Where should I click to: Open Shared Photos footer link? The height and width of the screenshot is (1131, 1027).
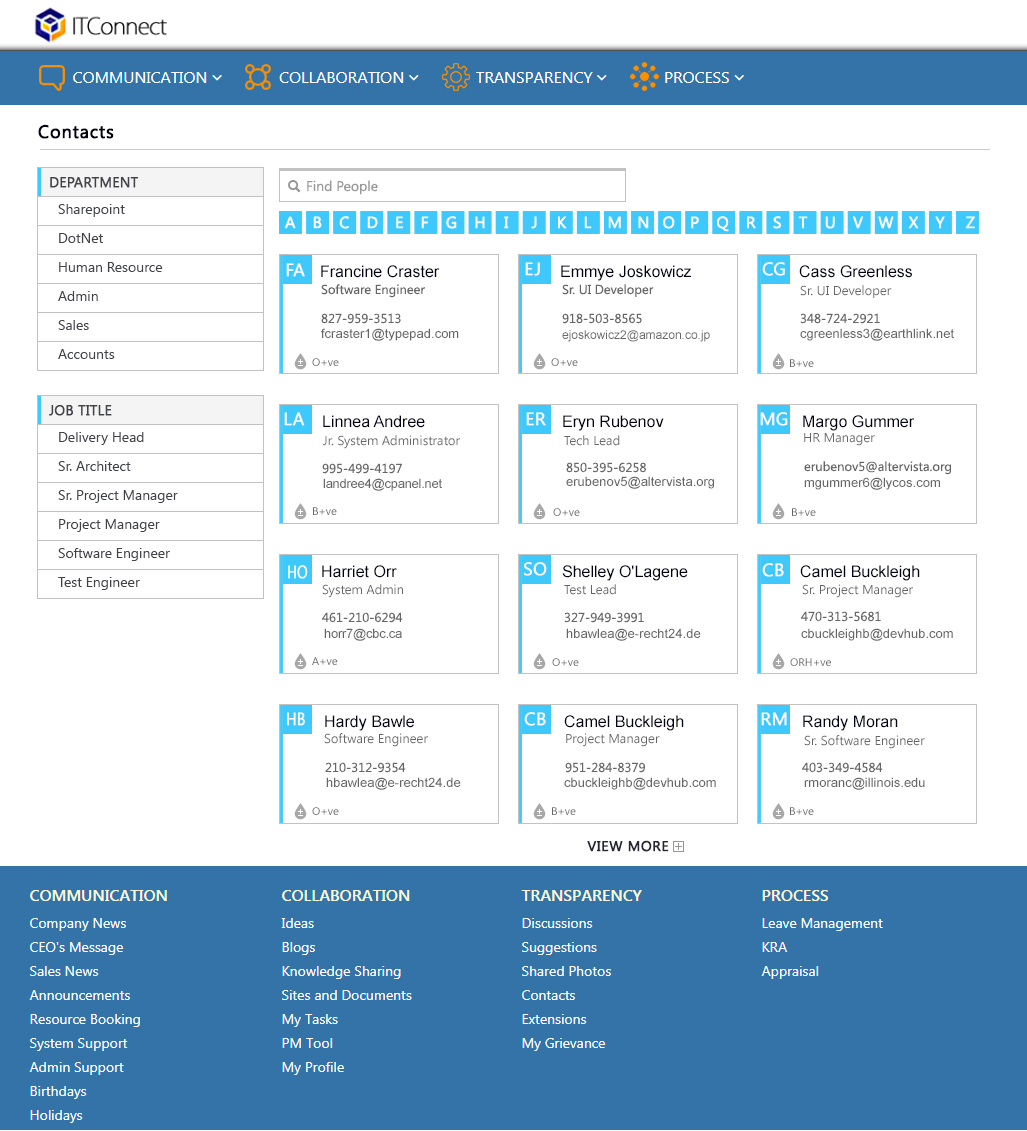click(566, 972)
